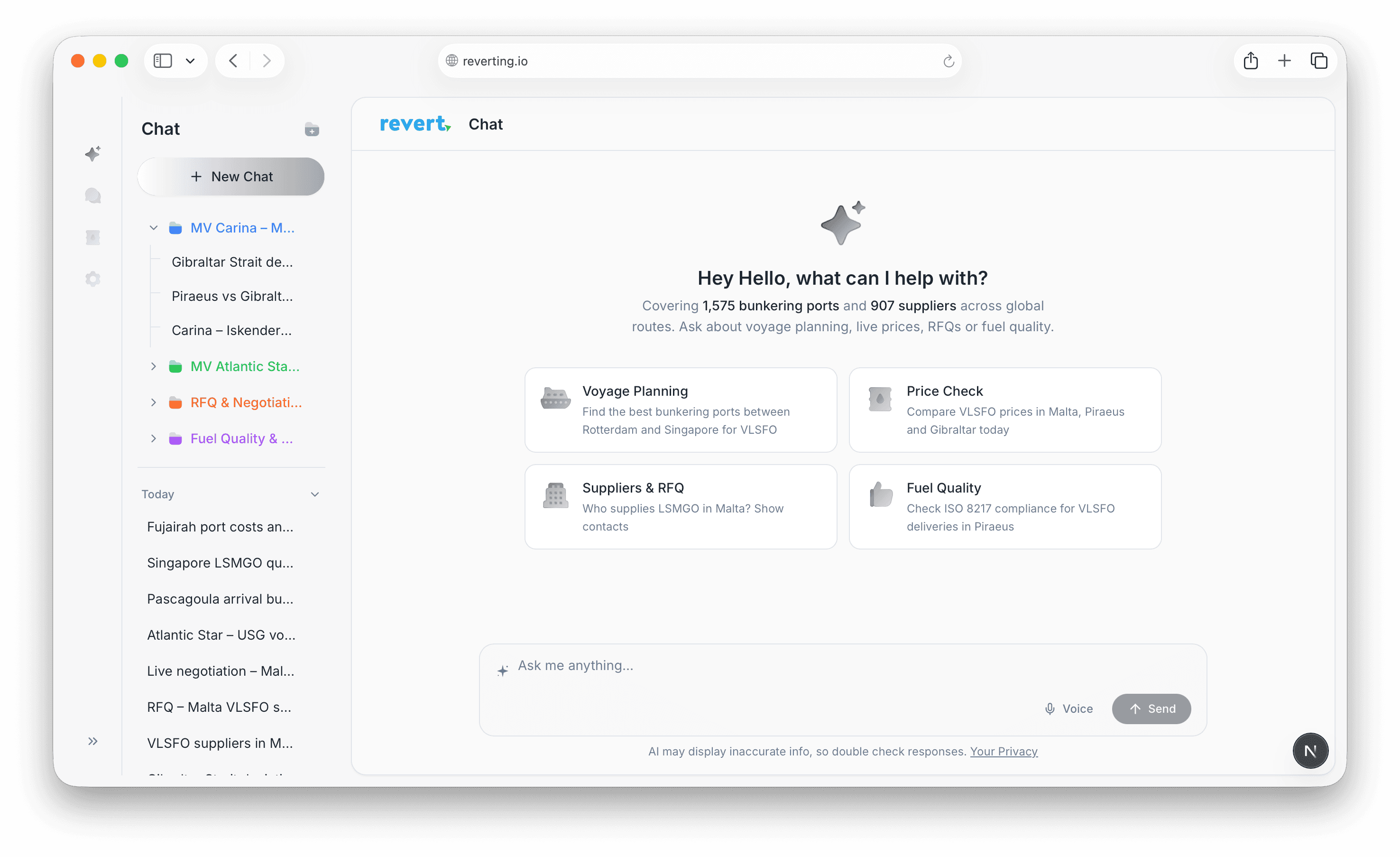Click the revert logo in header
Screen dimensions: 1400x857
point(415,124)
